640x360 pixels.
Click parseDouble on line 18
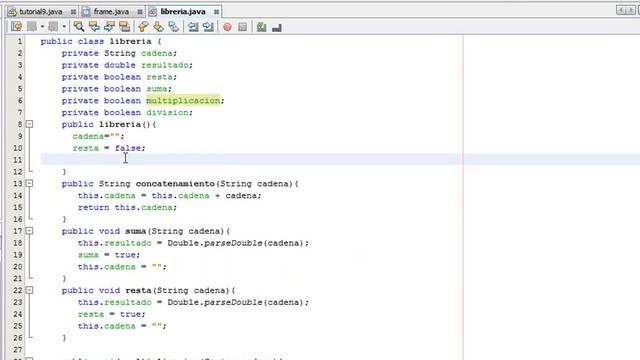click(x=233, y=243)
